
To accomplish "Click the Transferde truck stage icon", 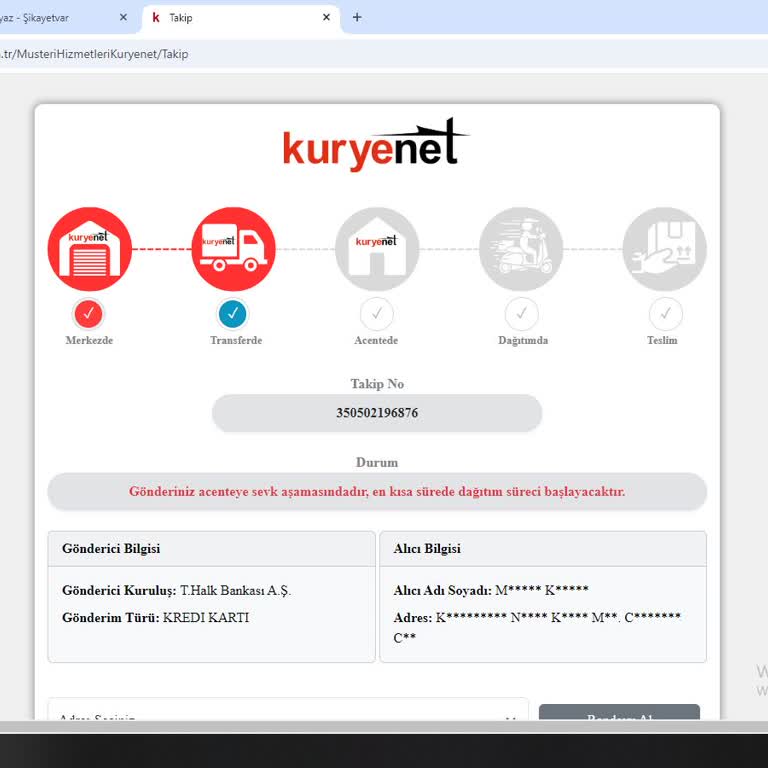I will 234,249.
